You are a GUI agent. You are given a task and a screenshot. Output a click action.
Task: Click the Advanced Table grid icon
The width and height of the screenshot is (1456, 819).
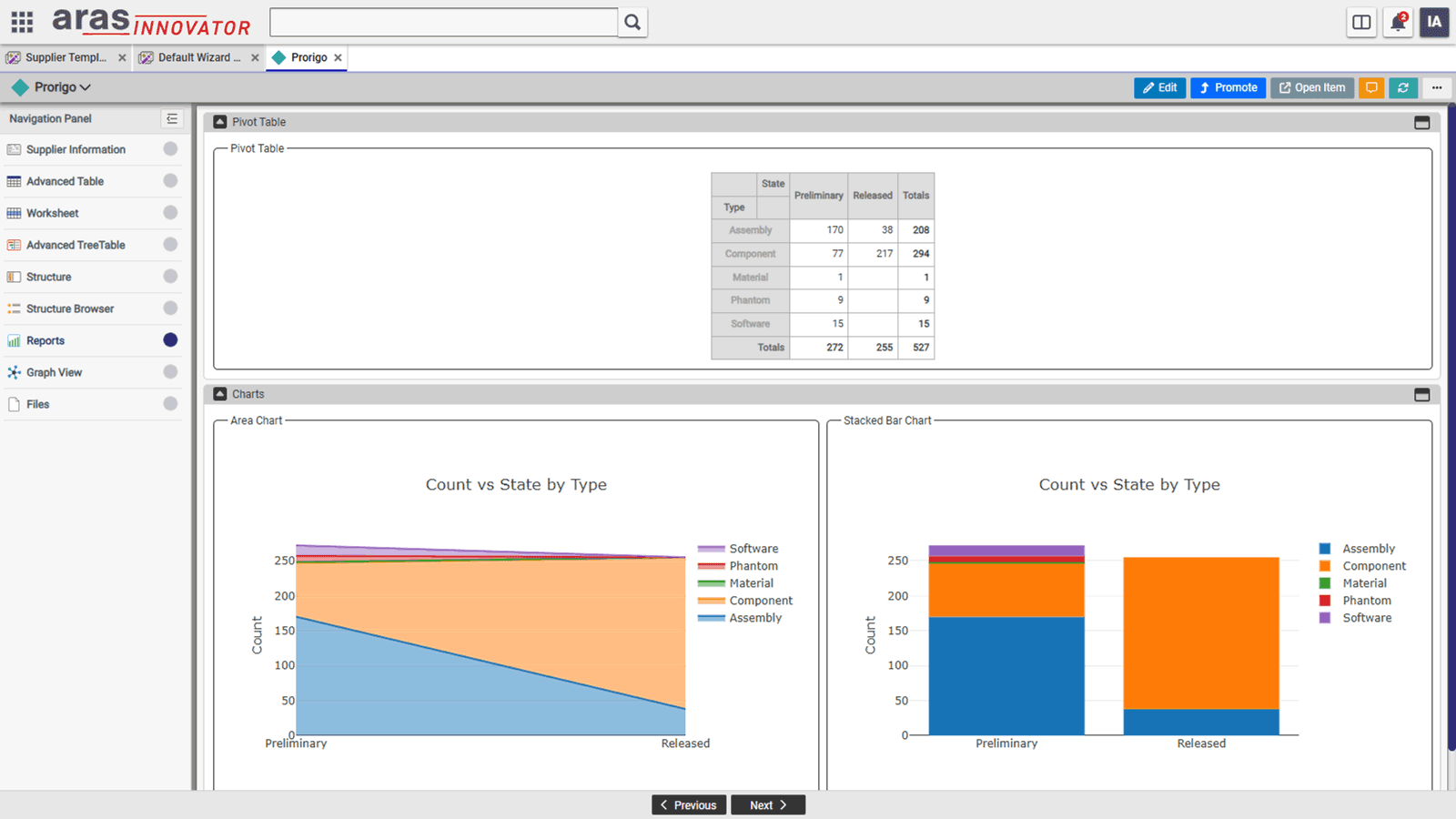coord(14,181)
